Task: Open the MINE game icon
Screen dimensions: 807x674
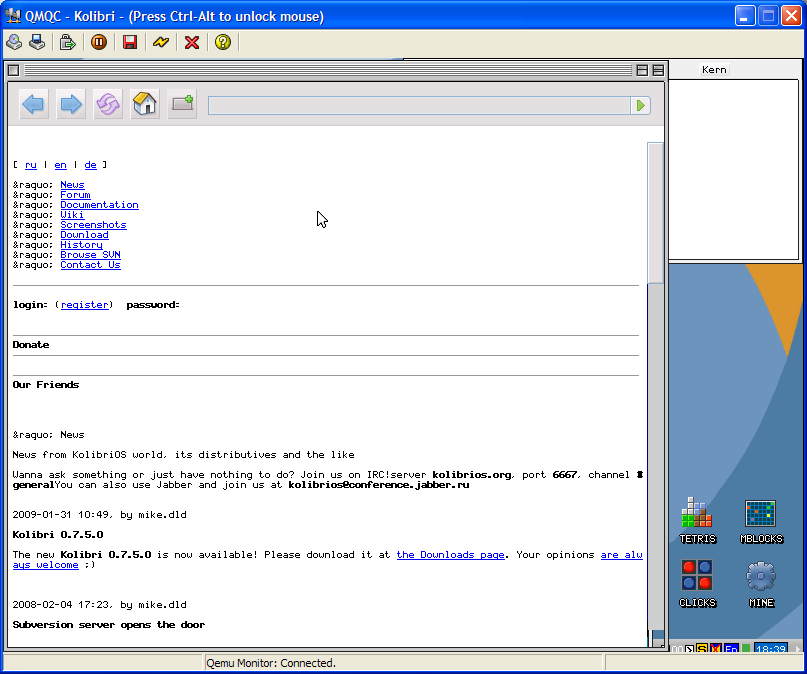Action: tap(761, 579)
